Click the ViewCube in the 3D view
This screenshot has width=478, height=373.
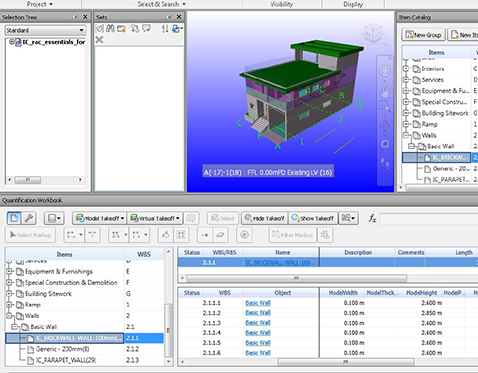tap(373, 33)
